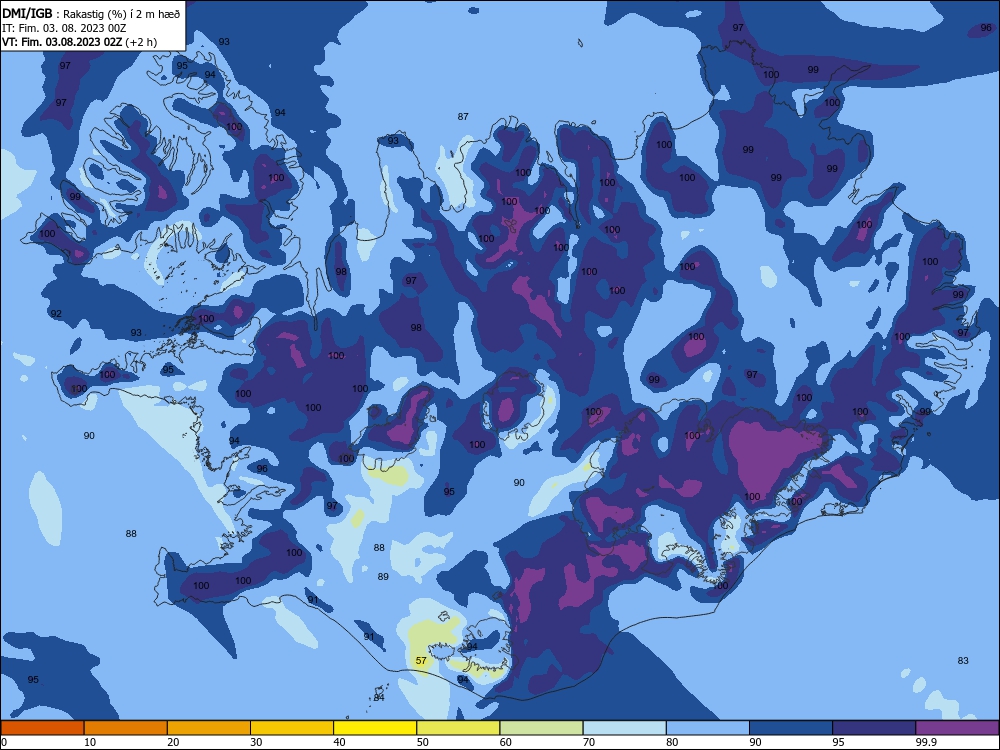Select the humidity value 87 on the map
This screenshot has height=750, width=1000.
pyautogui.click(x=463, y=117)
